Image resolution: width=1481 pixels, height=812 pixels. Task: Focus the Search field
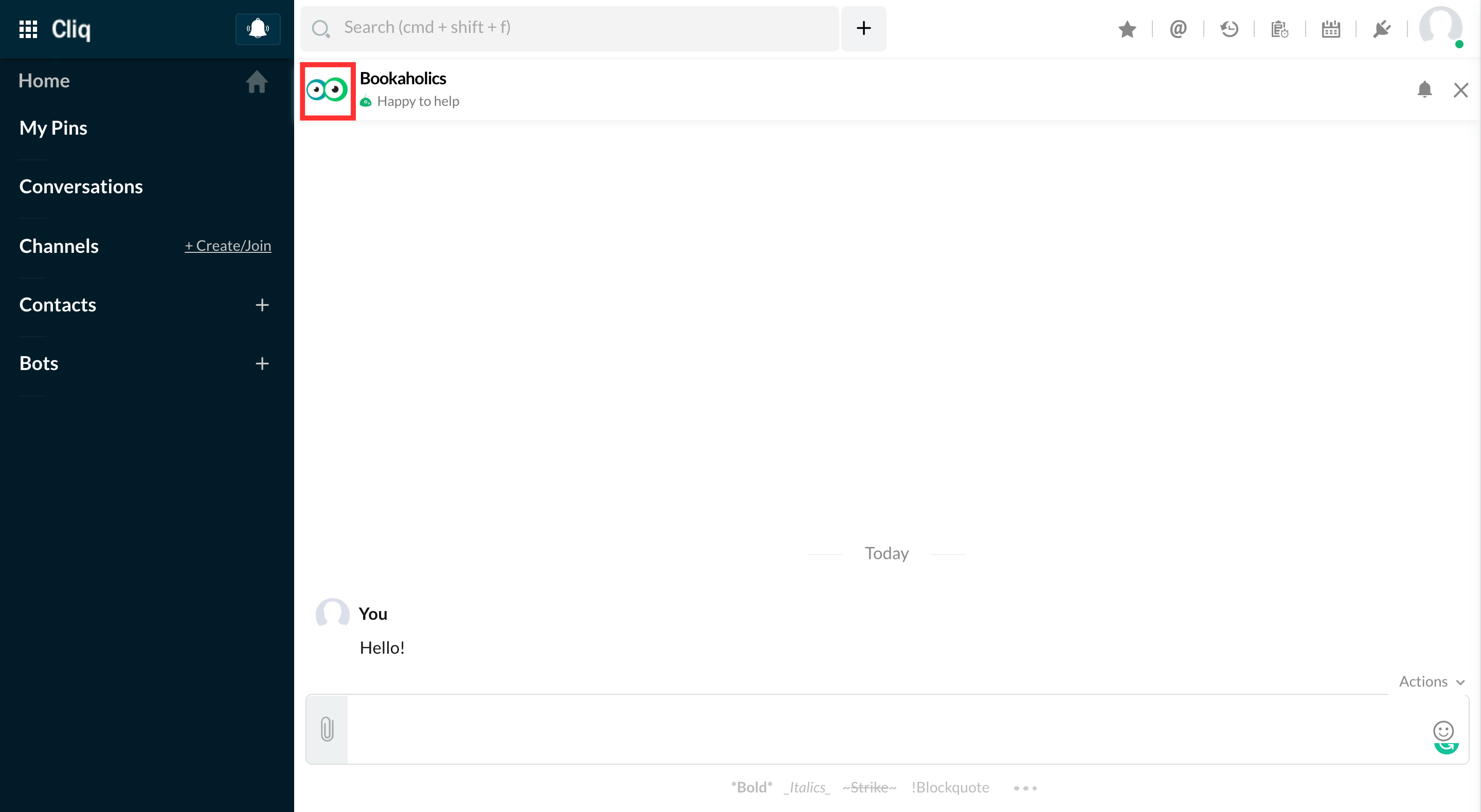[569, 28]
